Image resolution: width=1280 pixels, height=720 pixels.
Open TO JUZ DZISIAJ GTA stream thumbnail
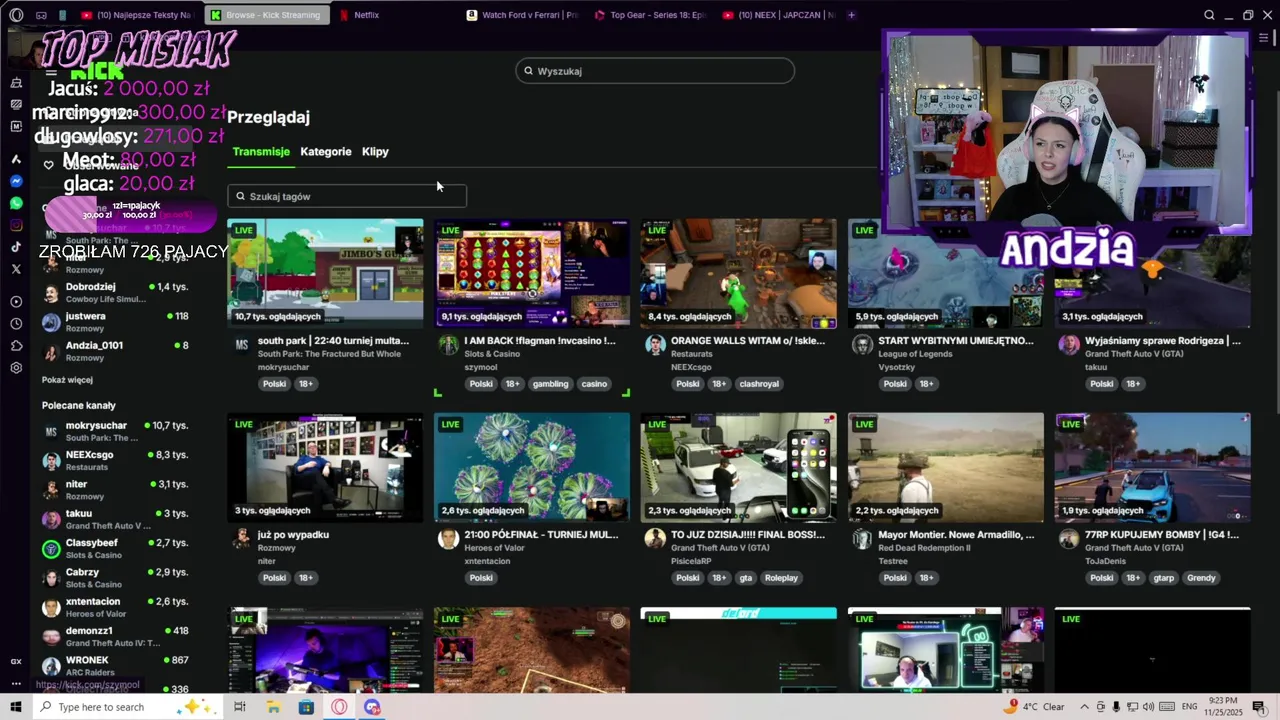738,467
